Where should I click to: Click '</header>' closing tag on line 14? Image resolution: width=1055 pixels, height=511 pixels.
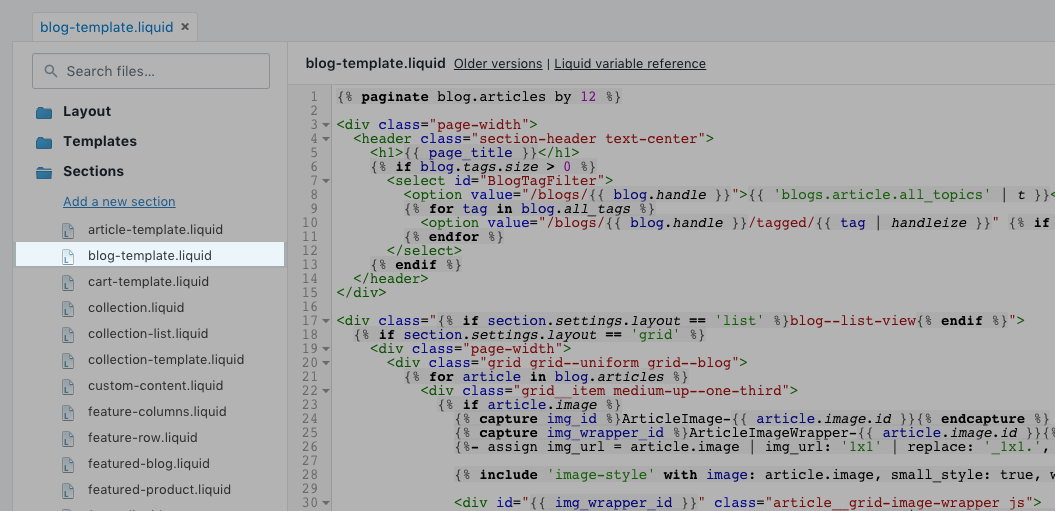(x=390, y=278)
